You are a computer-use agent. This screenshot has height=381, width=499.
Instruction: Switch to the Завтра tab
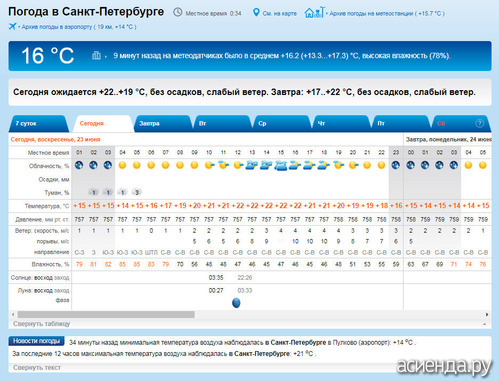click(163, 124)
